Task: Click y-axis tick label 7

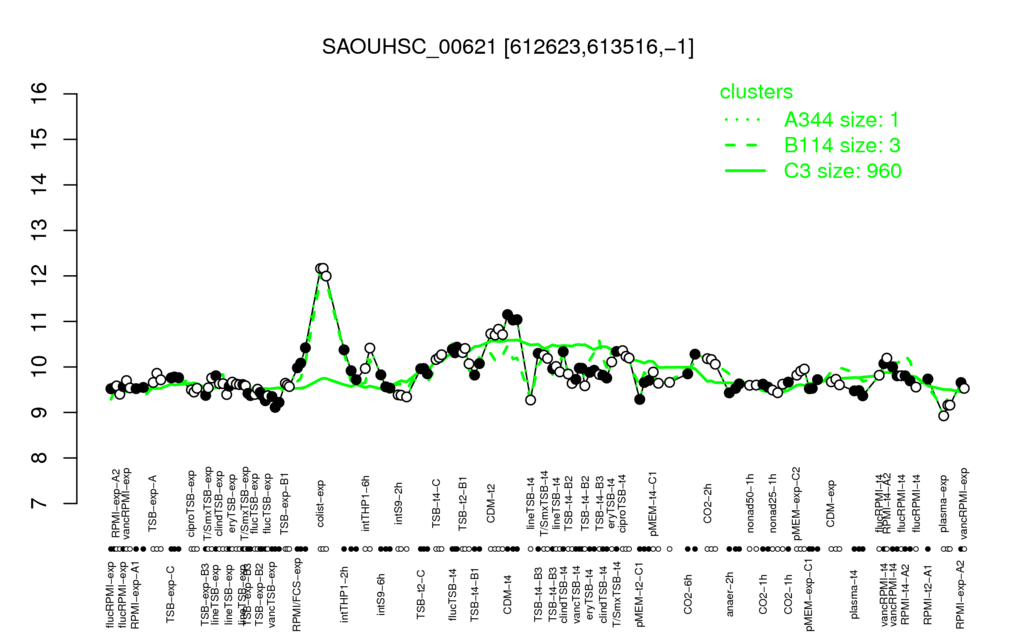Action: coord(40,504)
